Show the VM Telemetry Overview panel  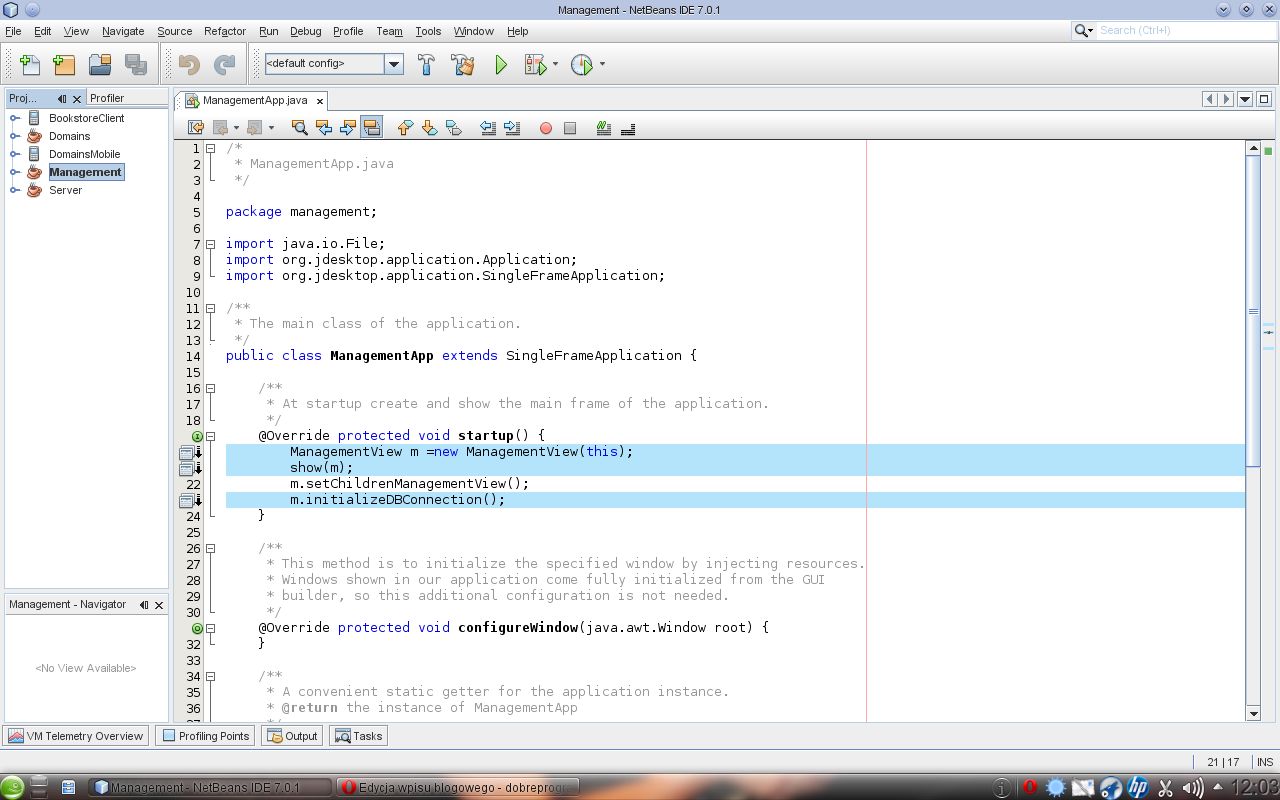[75, 736]
